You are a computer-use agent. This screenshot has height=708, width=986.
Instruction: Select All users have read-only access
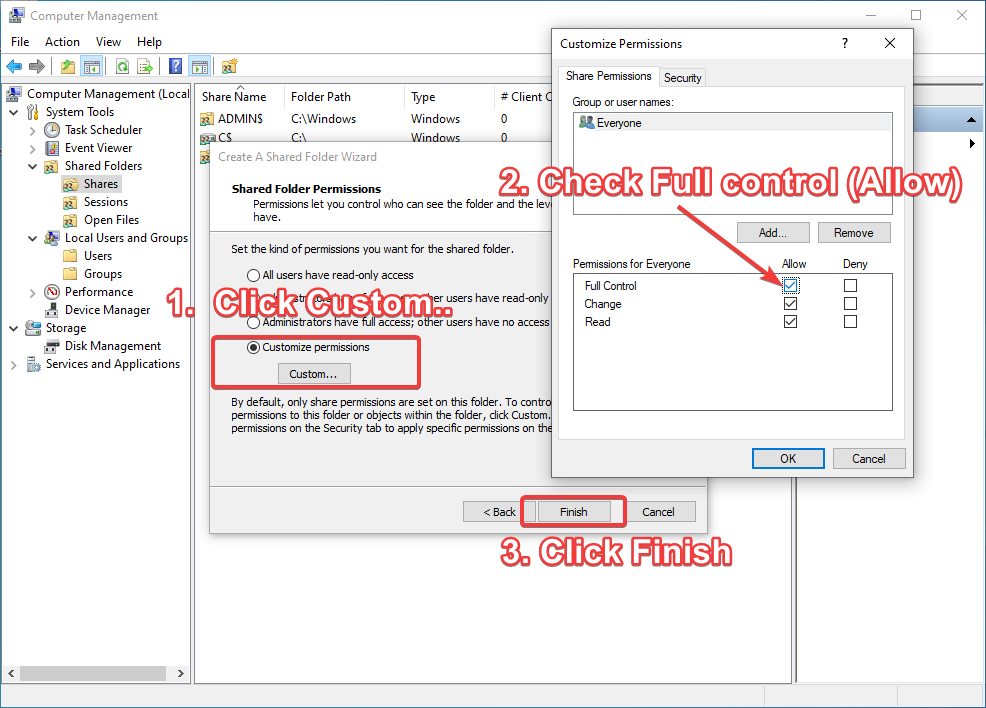[x=253, y=275]
